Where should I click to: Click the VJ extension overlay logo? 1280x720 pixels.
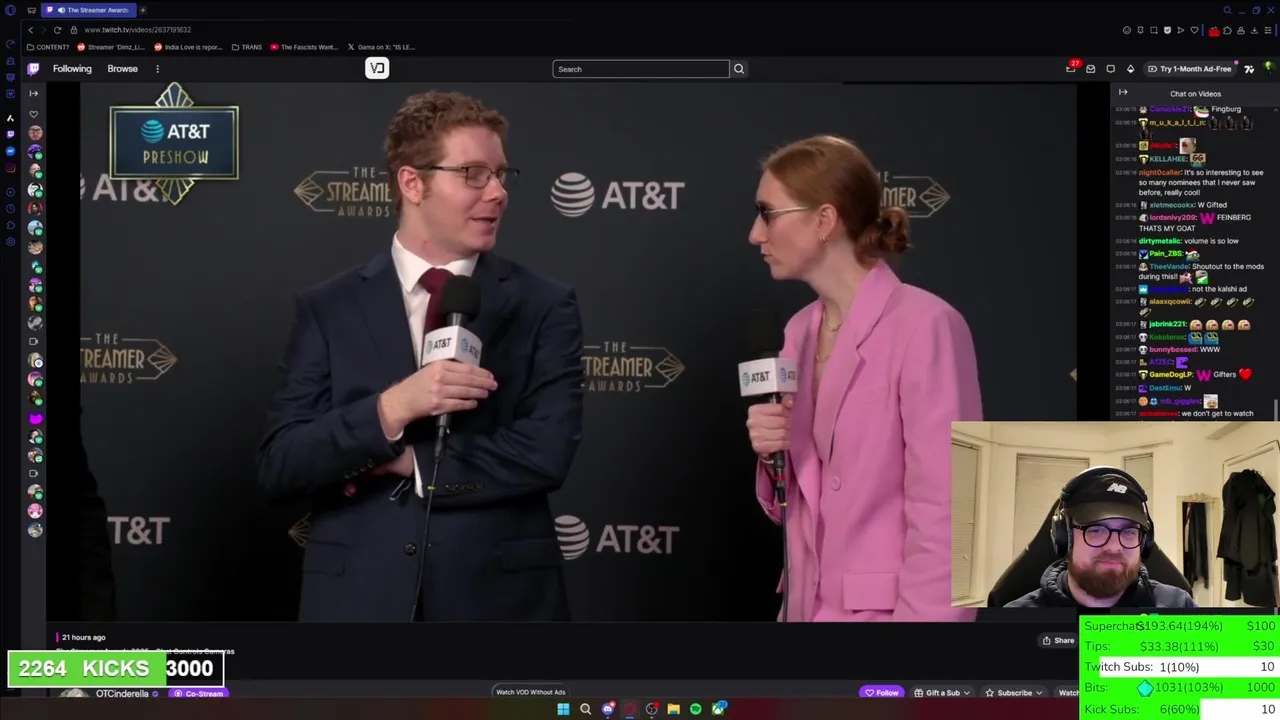(x=377, y=68)
